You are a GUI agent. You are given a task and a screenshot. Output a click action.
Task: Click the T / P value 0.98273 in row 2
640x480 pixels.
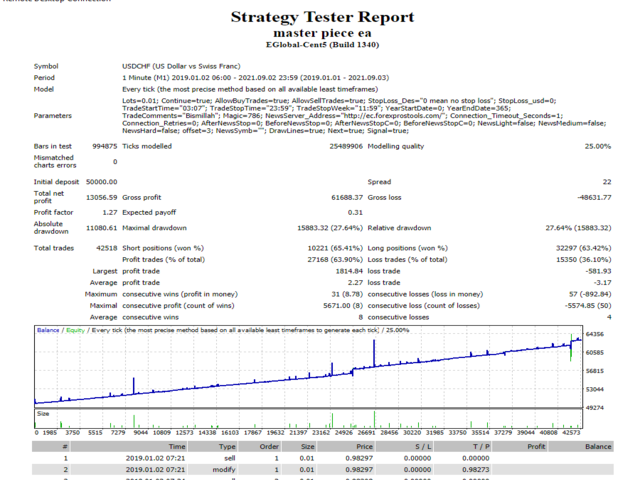[x=476, y=469]
